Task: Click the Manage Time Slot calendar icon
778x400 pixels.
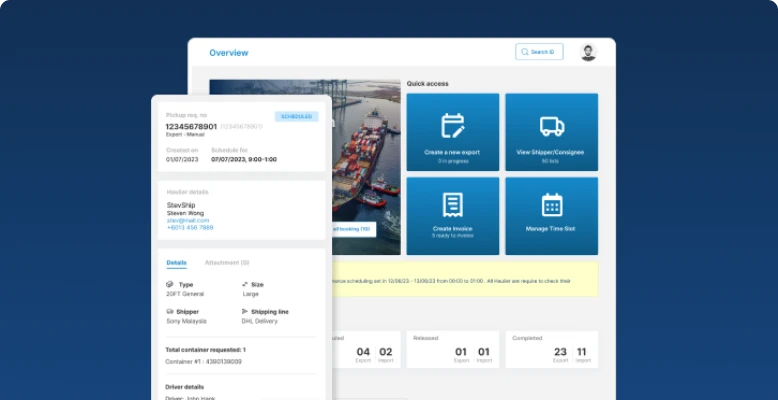Action: click(x=552, y=205)
